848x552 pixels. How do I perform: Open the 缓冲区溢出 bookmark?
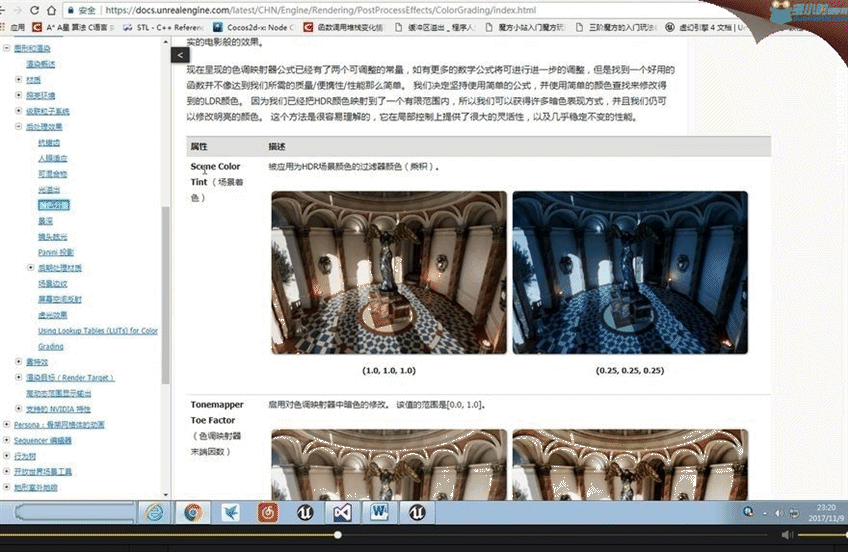pyautogui.click(x=434, y=27)
